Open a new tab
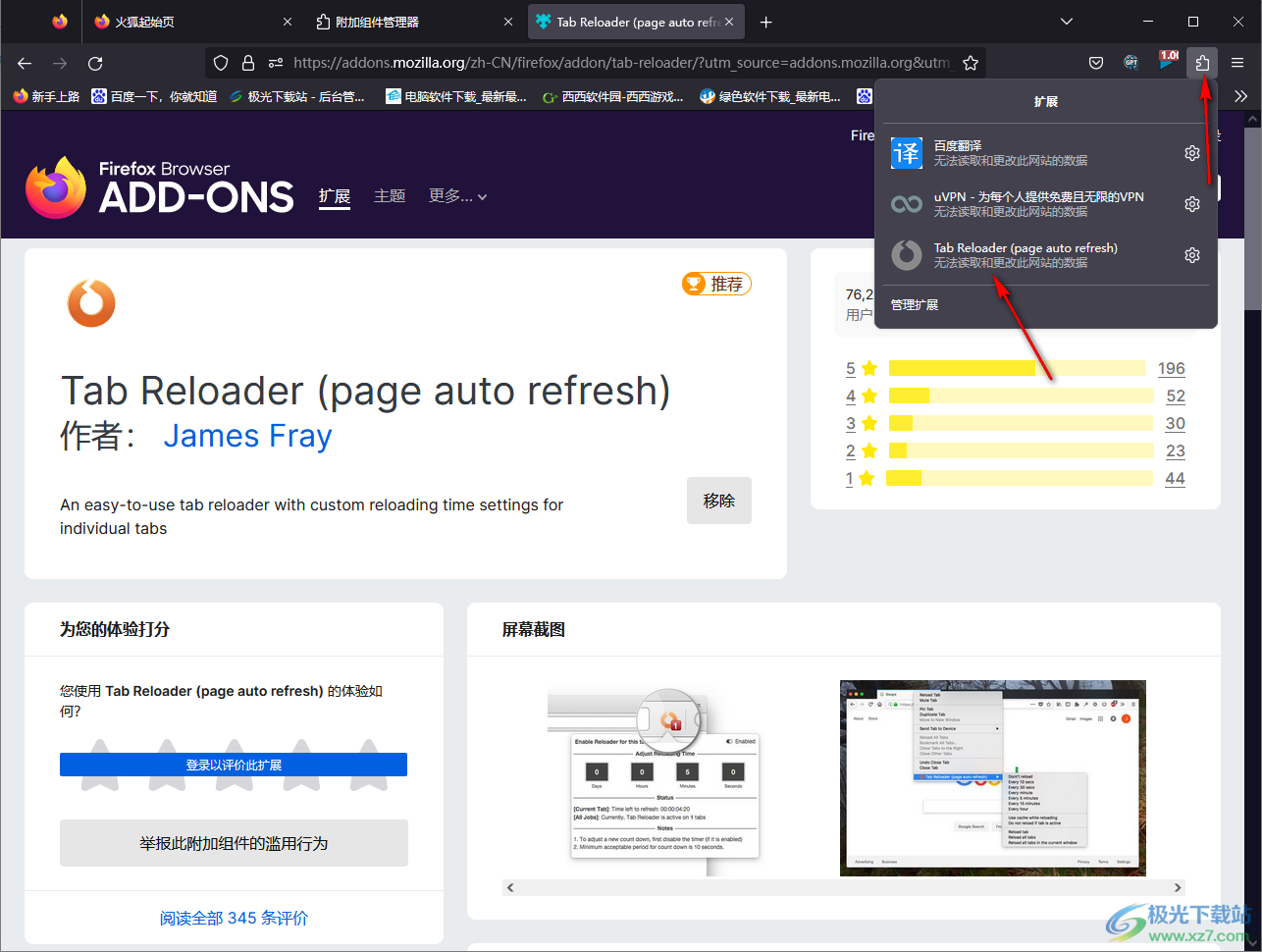Screen dimensions: 1262x952 (766, 22)
